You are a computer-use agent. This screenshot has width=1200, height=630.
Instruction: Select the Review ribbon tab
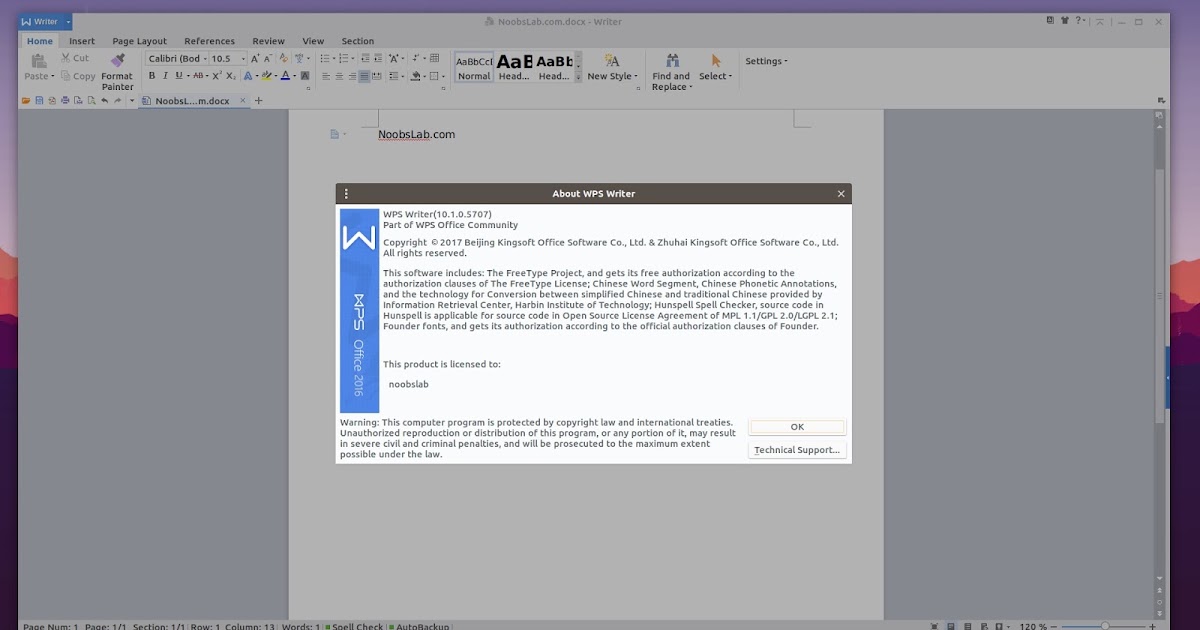[268, 41]
